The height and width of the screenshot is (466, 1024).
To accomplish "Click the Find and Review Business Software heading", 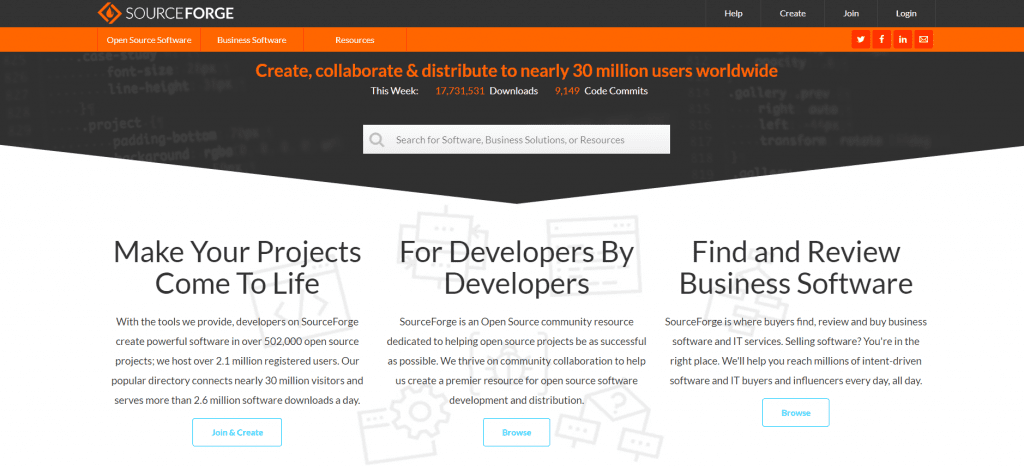I will click(x=795, y=268).
